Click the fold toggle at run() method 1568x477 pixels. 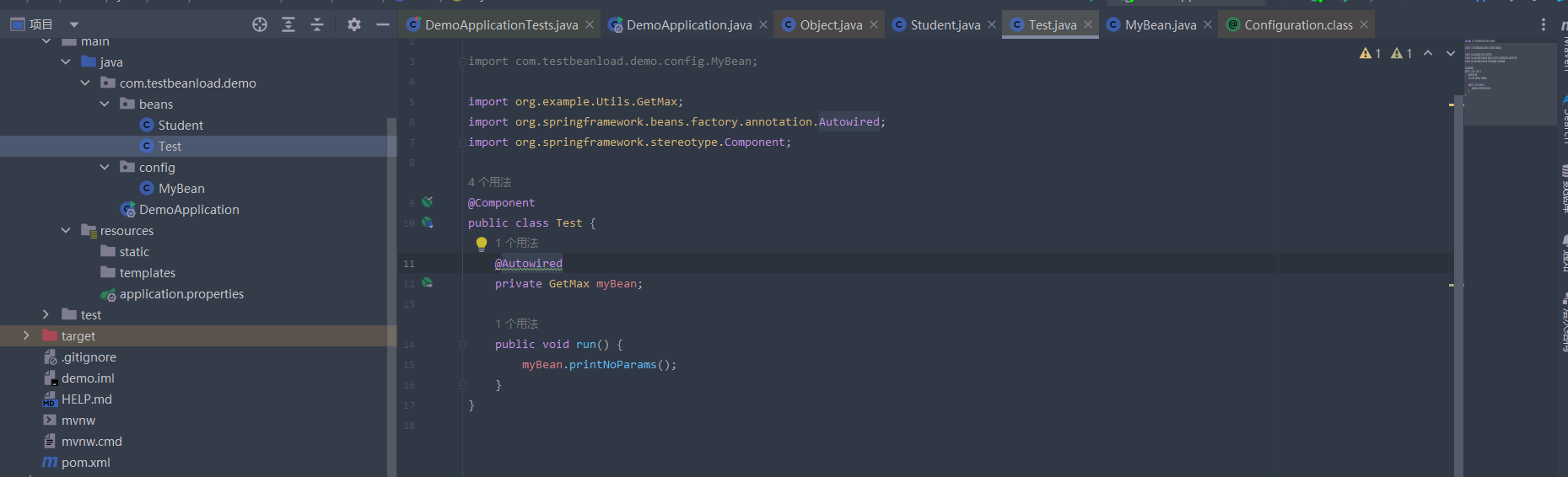click(462, 345)
